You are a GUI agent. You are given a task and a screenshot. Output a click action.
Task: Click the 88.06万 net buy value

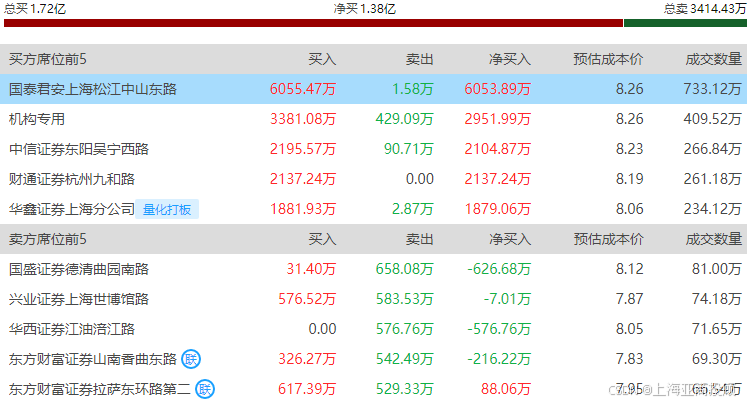coord(506,389)
